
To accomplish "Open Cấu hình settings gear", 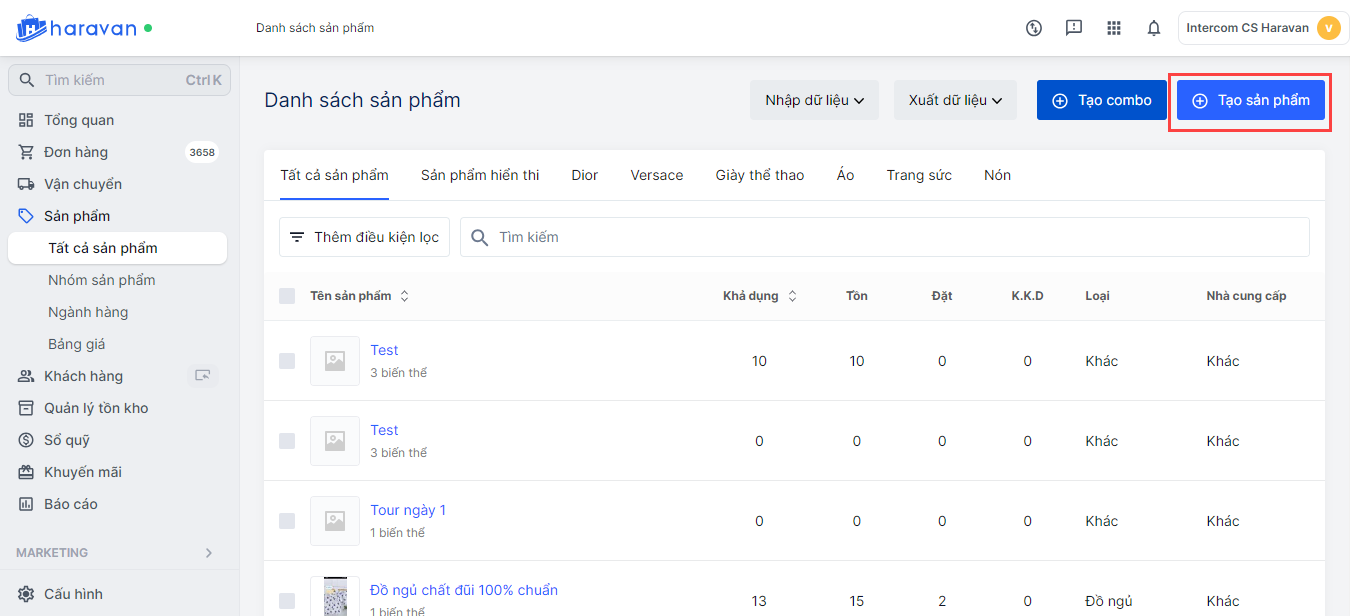I will point(27,594).
